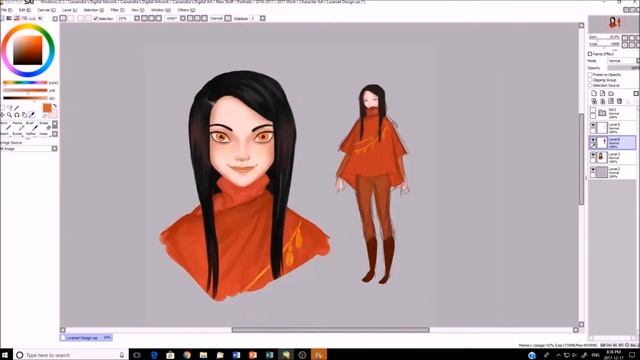640x360 pixels.
Task: Choose the Marker brush tool
Action: pyautogui.click(x=17, y=126)
